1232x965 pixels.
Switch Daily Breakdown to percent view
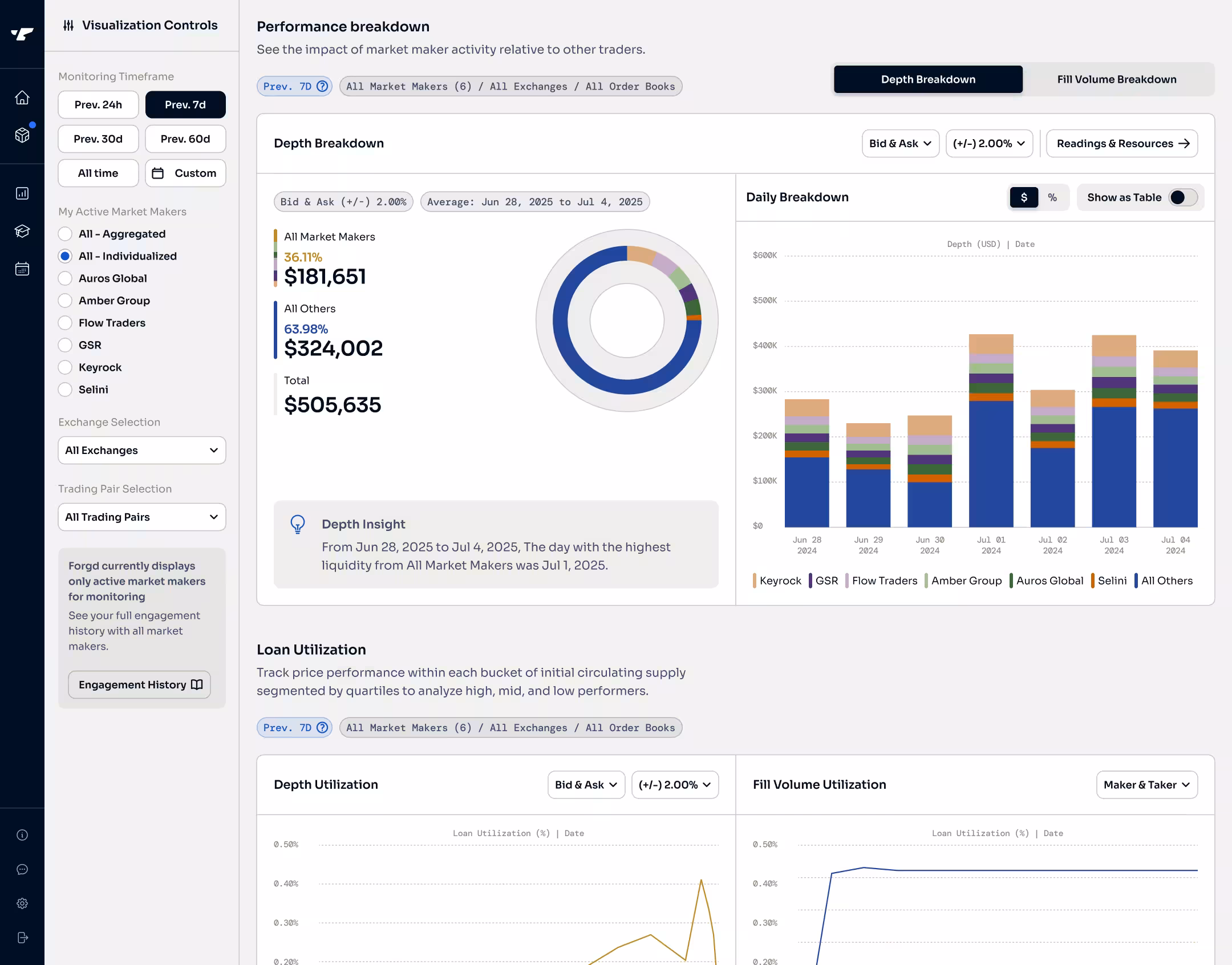point(1052,197)
